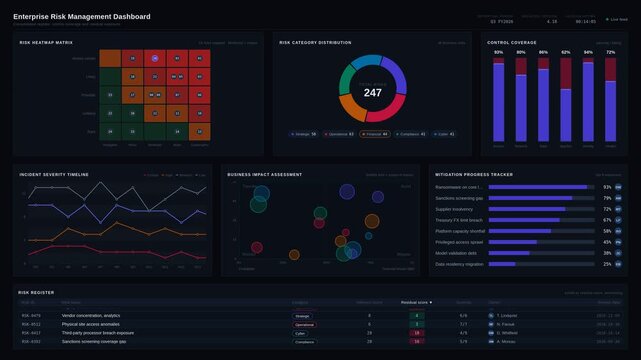The image size is (641, 360).
Task: Click the Owner column header in Risk Register
Action: pyautogui.click(x=494, y=302)
